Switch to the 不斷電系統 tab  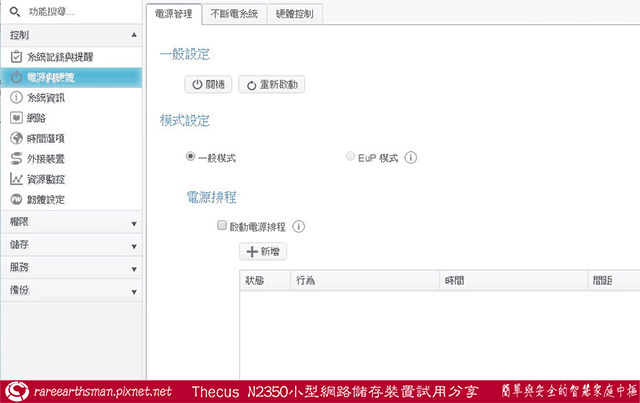(234, 14)
